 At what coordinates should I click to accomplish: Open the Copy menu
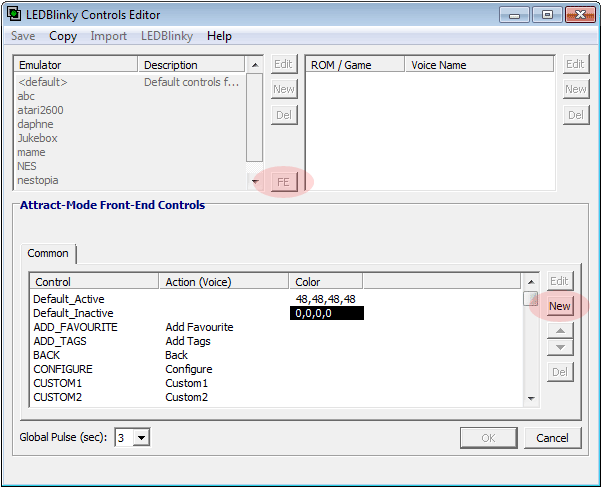click(x=63, y=36)
